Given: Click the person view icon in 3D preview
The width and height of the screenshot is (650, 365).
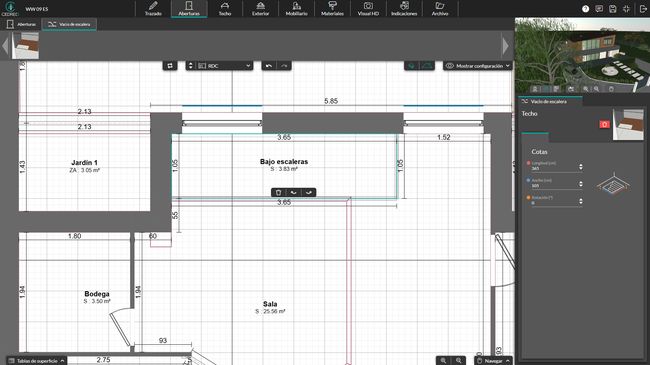Looking at the screenshot, I should [x=535, y=89].
